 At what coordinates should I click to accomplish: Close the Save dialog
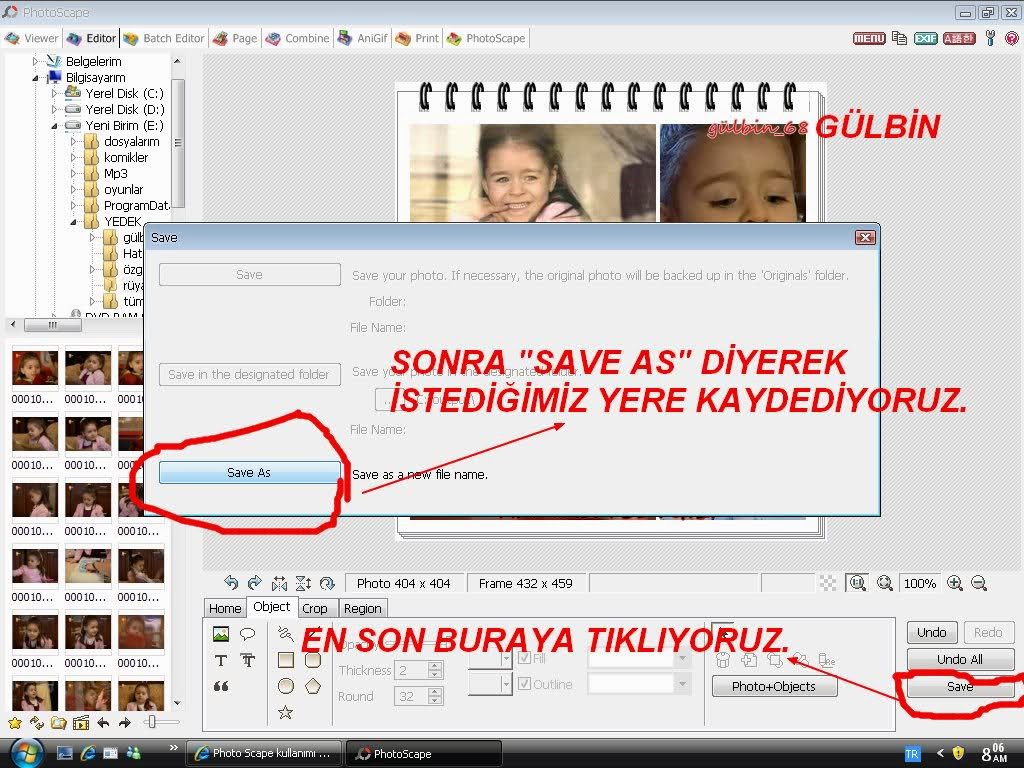click(x=865, y=237)
